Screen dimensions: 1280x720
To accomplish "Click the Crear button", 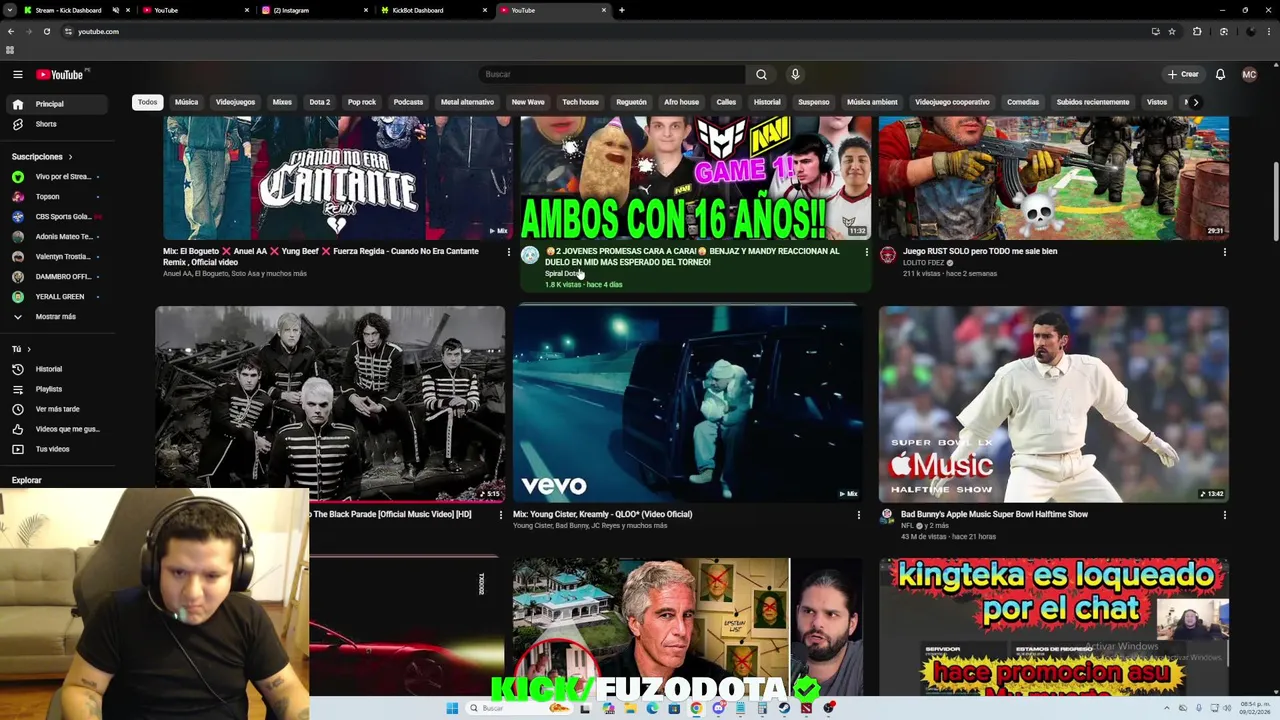I will (1183, 74).
